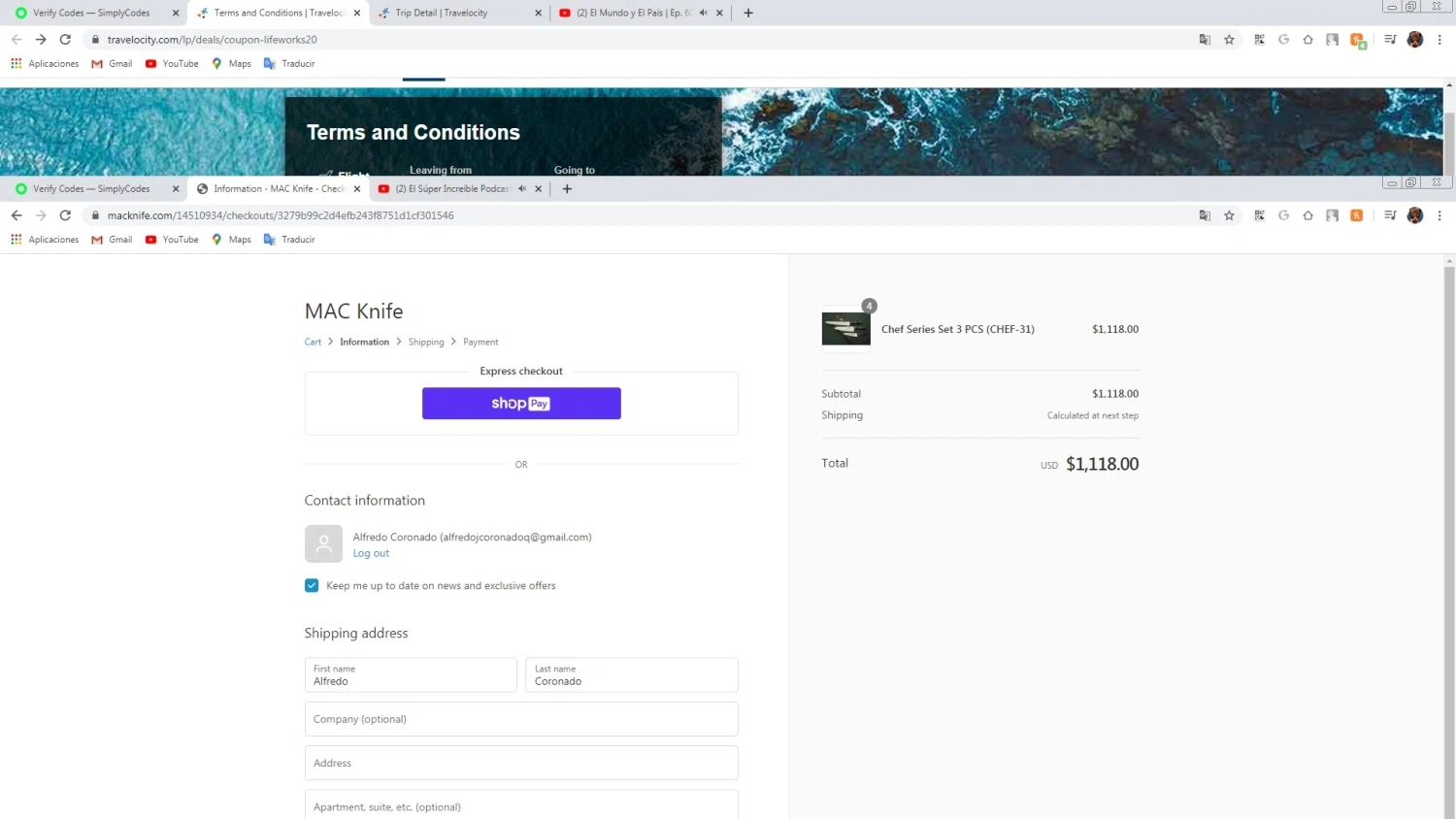Viewport: 1456px width, 819px height.
Task: Open a new tab in the MAC Knife window
Action: 567,188
